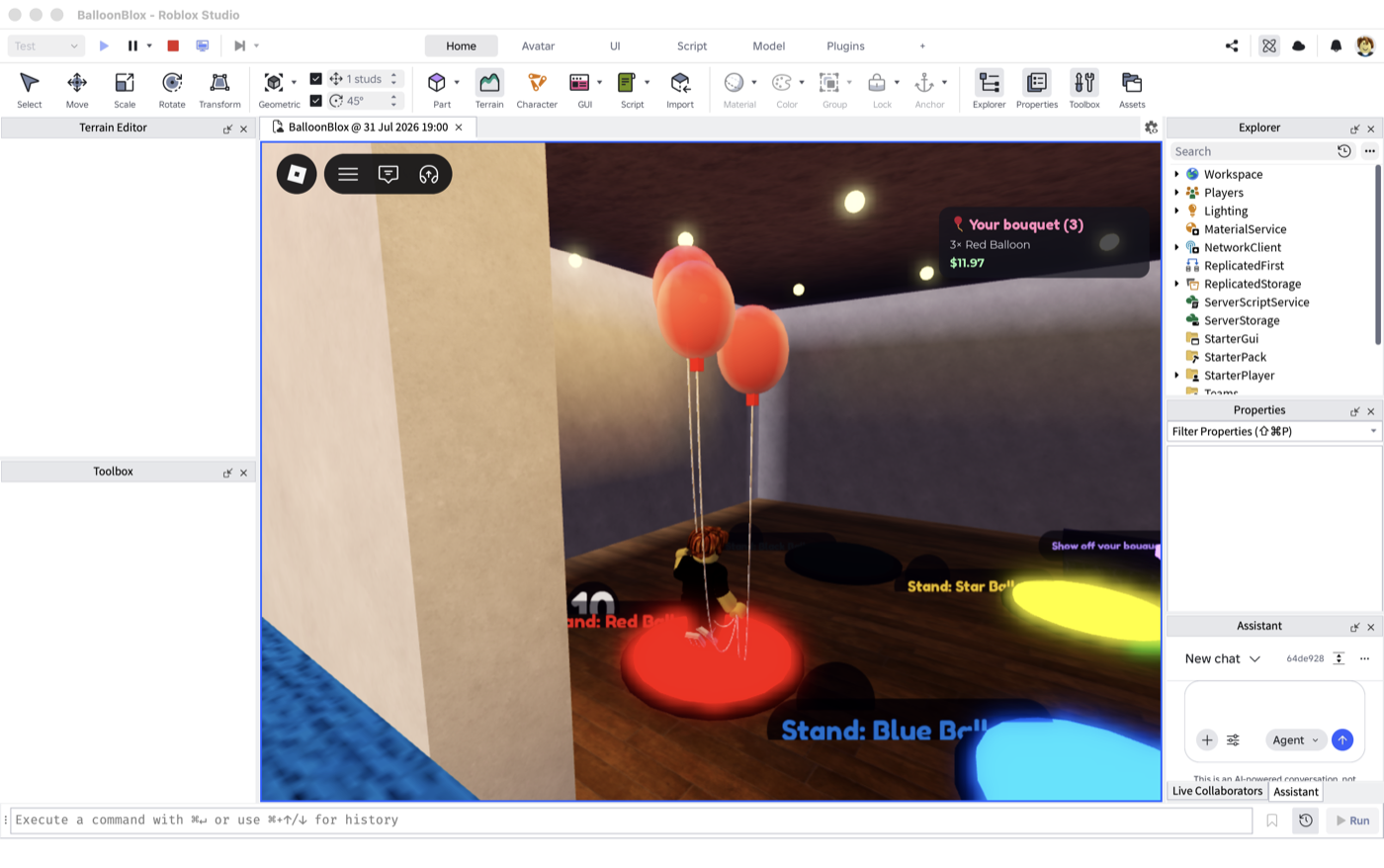This screenshot has height=868, width=1384.
Task: Focus the Explorer Search field
Action: [x=1253, y=151]
